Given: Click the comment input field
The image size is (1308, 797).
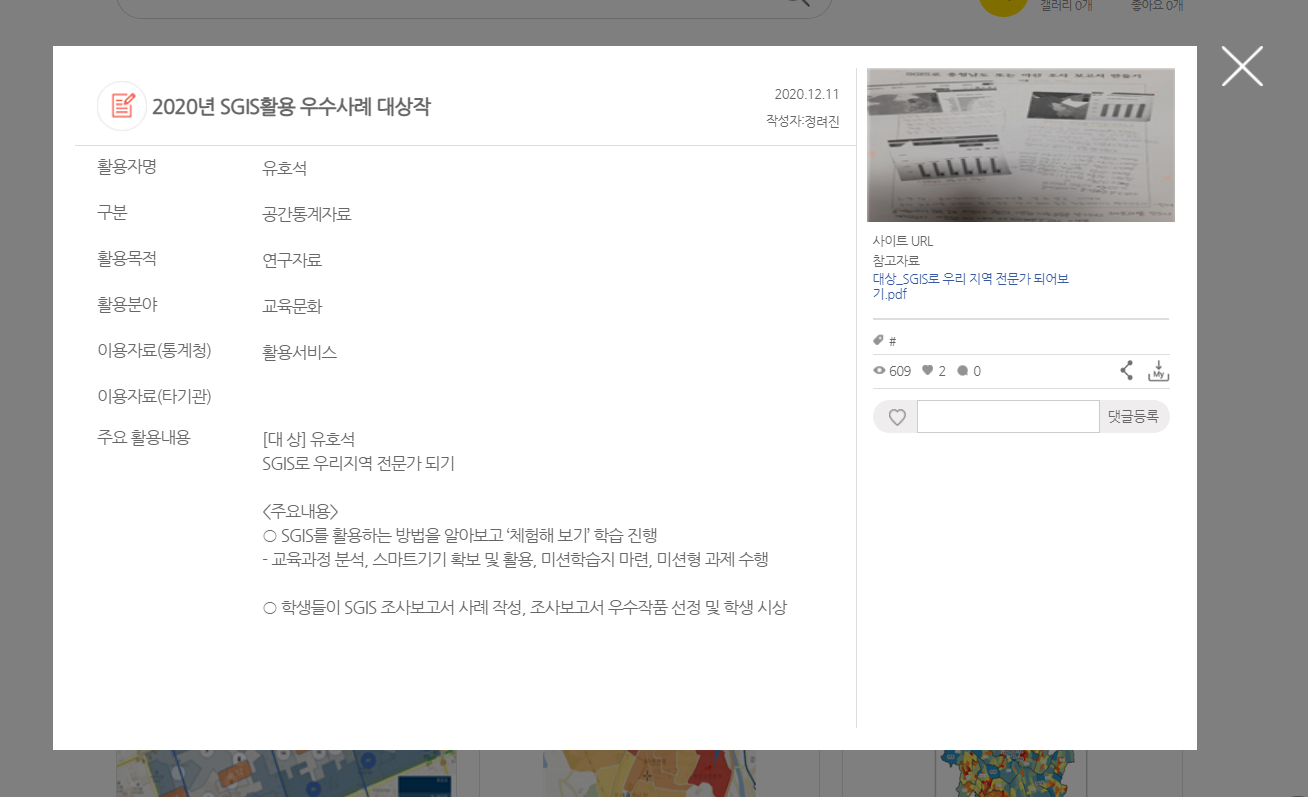Looking at the screenshot, I should coord(1008,416).
